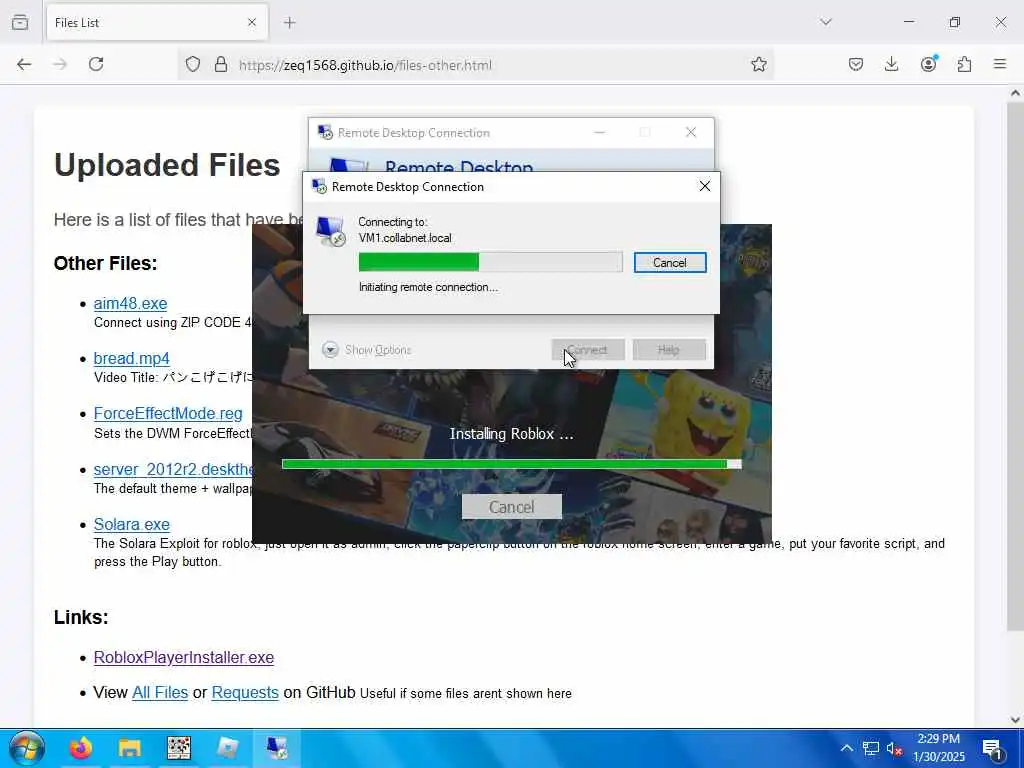Open Firefox from the taskbar
Screen dimensions: 1024x768
click(81, 748)
